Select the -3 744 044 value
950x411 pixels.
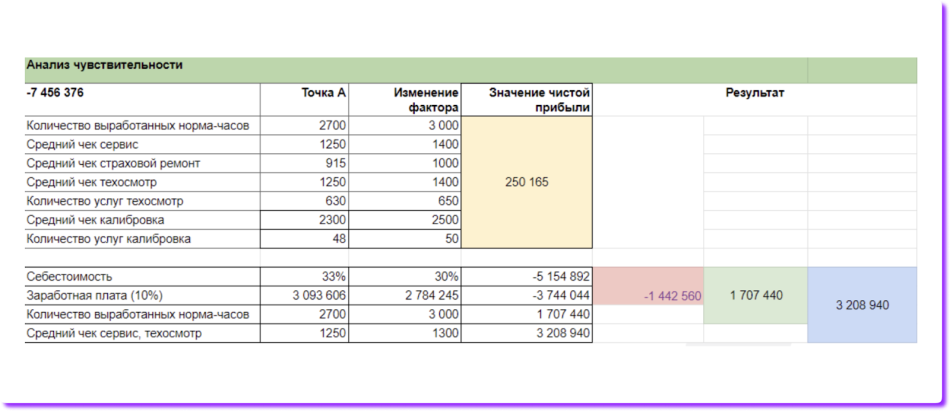(526, 295)
